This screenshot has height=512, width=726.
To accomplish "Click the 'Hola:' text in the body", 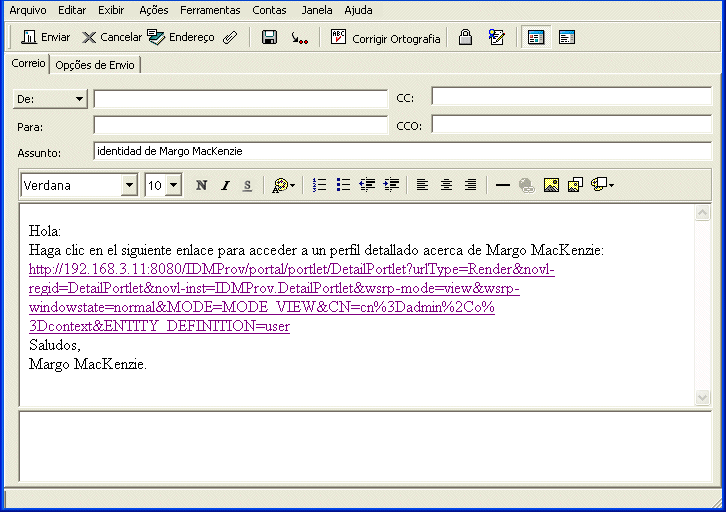I will point(44,231).
